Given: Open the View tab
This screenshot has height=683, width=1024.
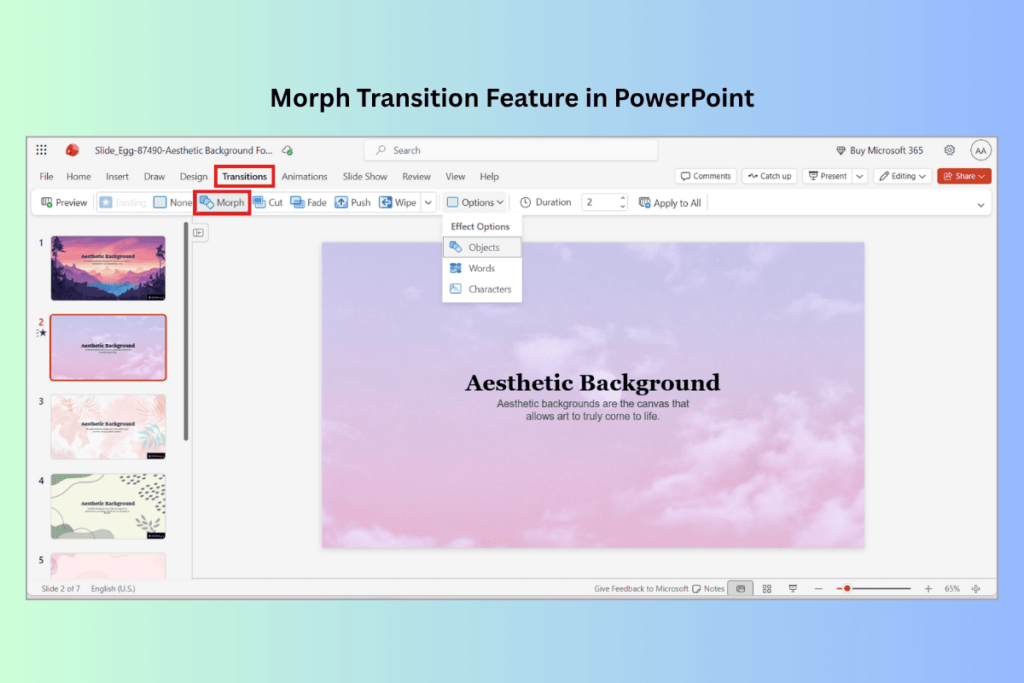Looking at the screenshot, I should 455,176.
